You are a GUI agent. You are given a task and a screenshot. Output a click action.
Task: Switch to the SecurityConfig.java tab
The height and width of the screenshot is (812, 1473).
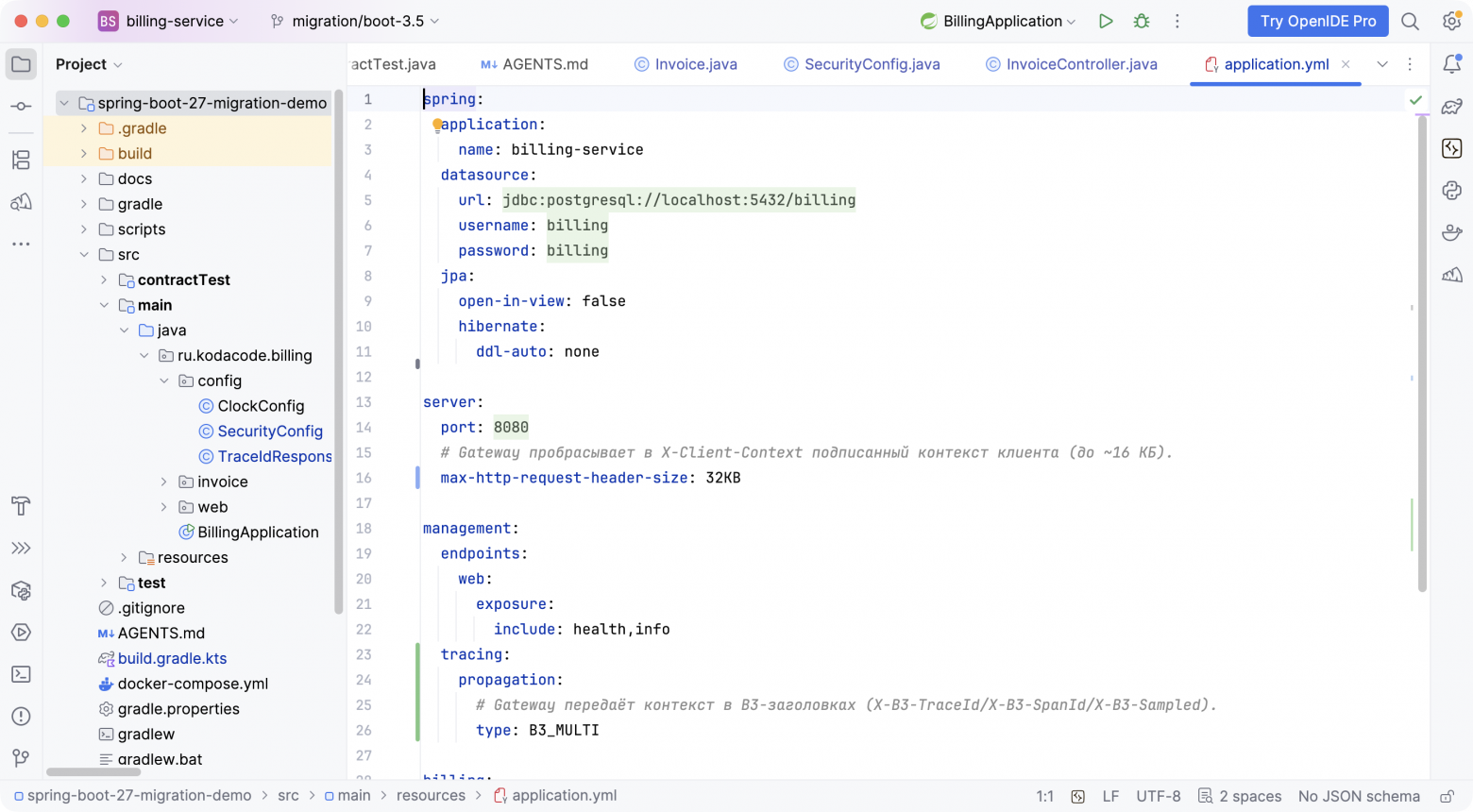pyautogui.click(x=861, y=64)
